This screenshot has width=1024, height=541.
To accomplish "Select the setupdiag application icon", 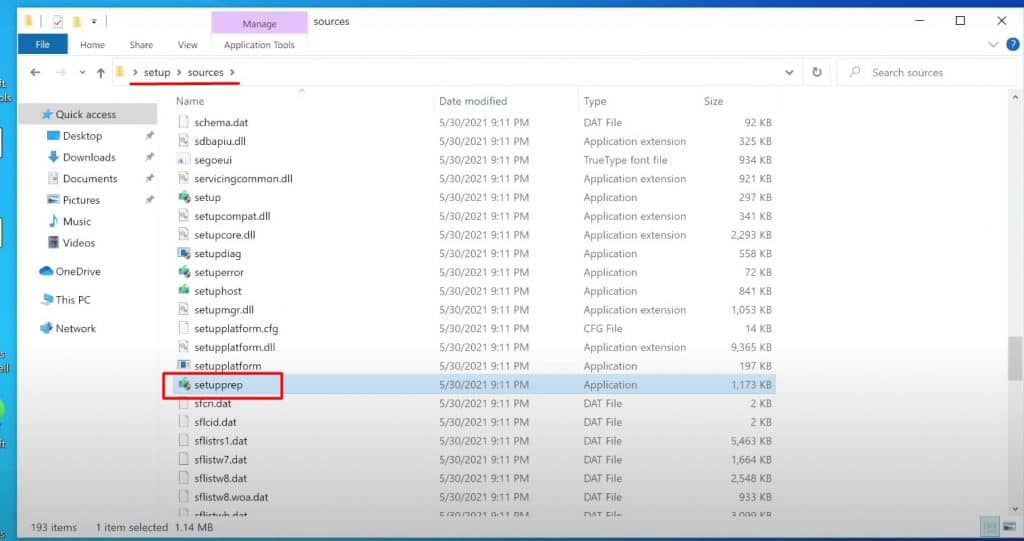I will (184, 254).
